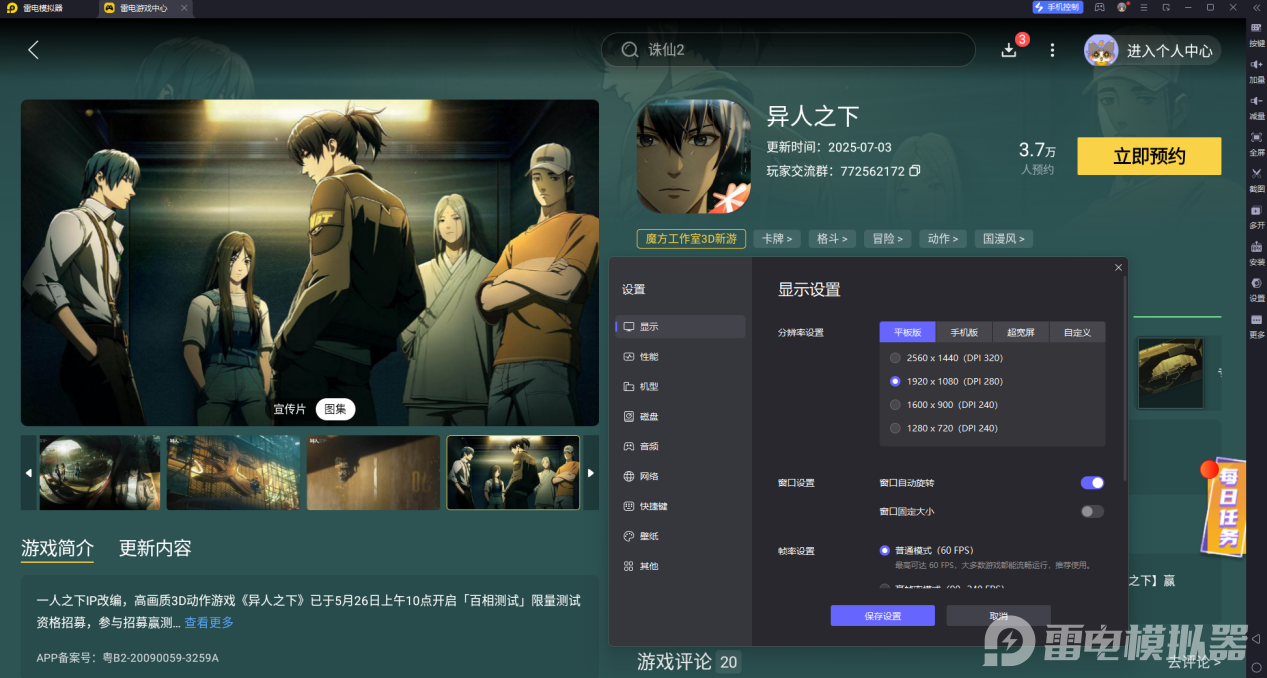
Task: Take a screenshot with 截图 scissors icon
Action: [1257, 179]
